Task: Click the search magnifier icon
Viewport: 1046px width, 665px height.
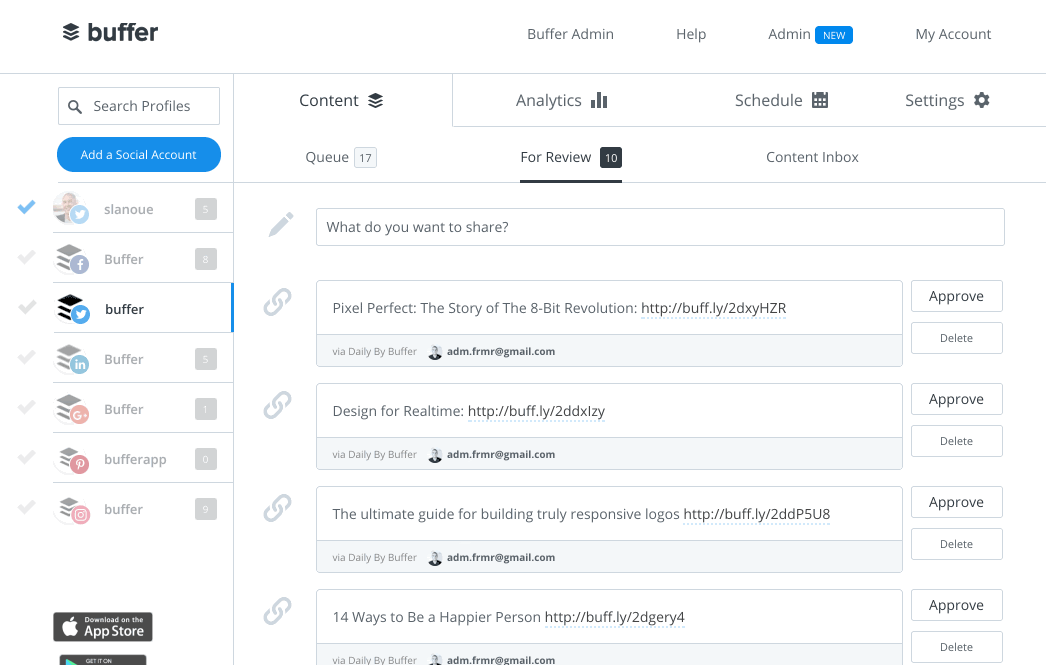Action: (75, 107)
